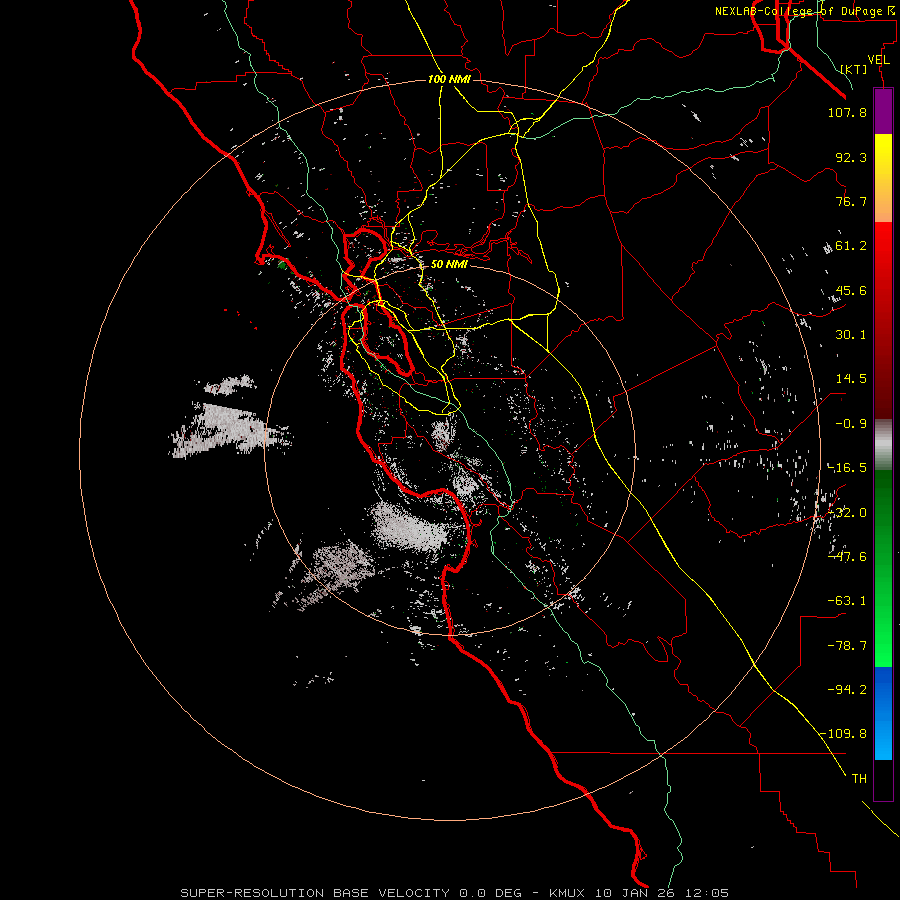Click the "TH" legend label
900x900 pixels.
(x=859, y=779)
